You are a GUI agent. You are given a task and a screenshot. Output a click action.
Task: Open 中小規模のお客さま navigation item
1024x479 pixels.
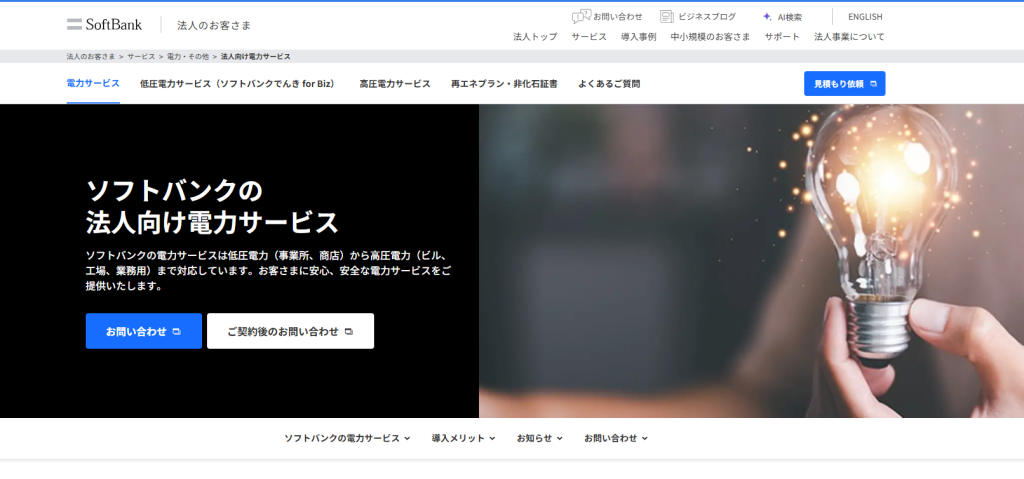[711, 37]
